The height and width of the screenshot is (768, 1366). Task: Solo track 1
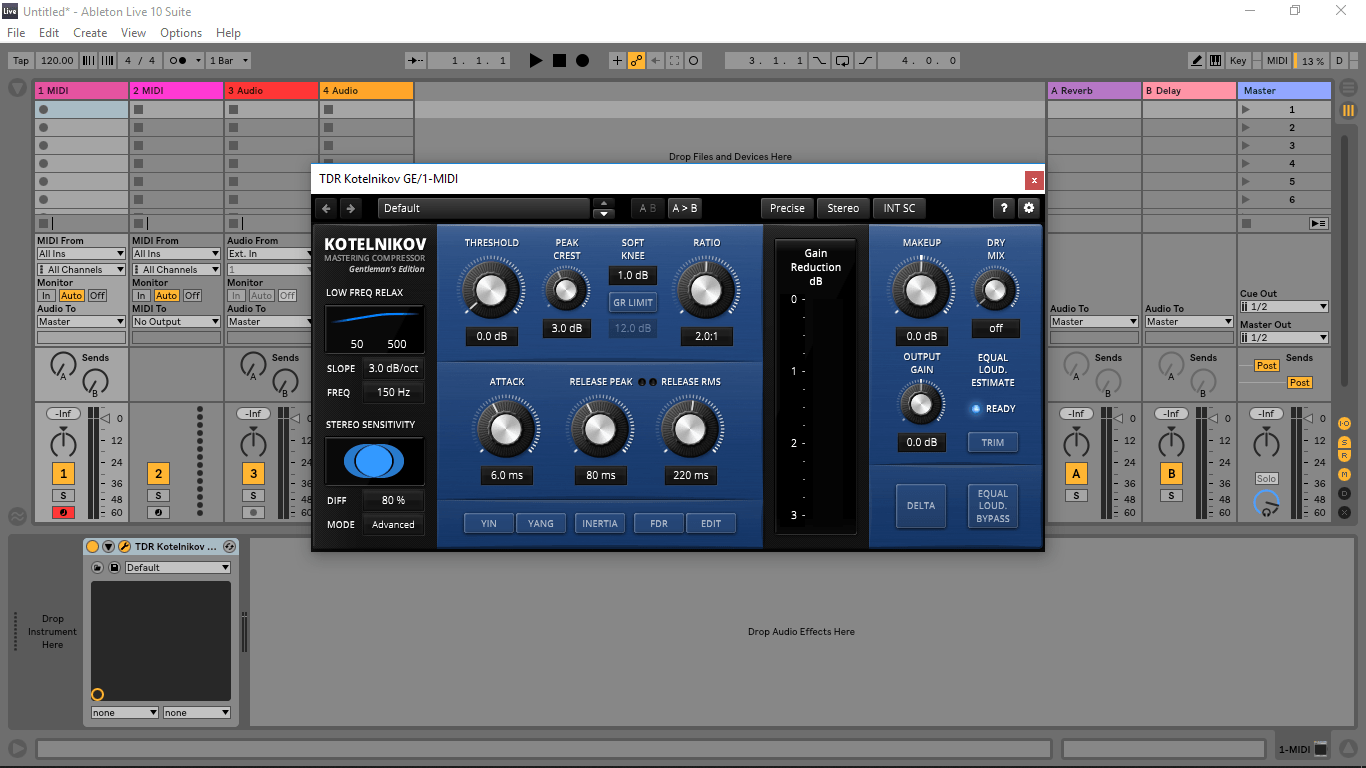[x=64, y=496]
